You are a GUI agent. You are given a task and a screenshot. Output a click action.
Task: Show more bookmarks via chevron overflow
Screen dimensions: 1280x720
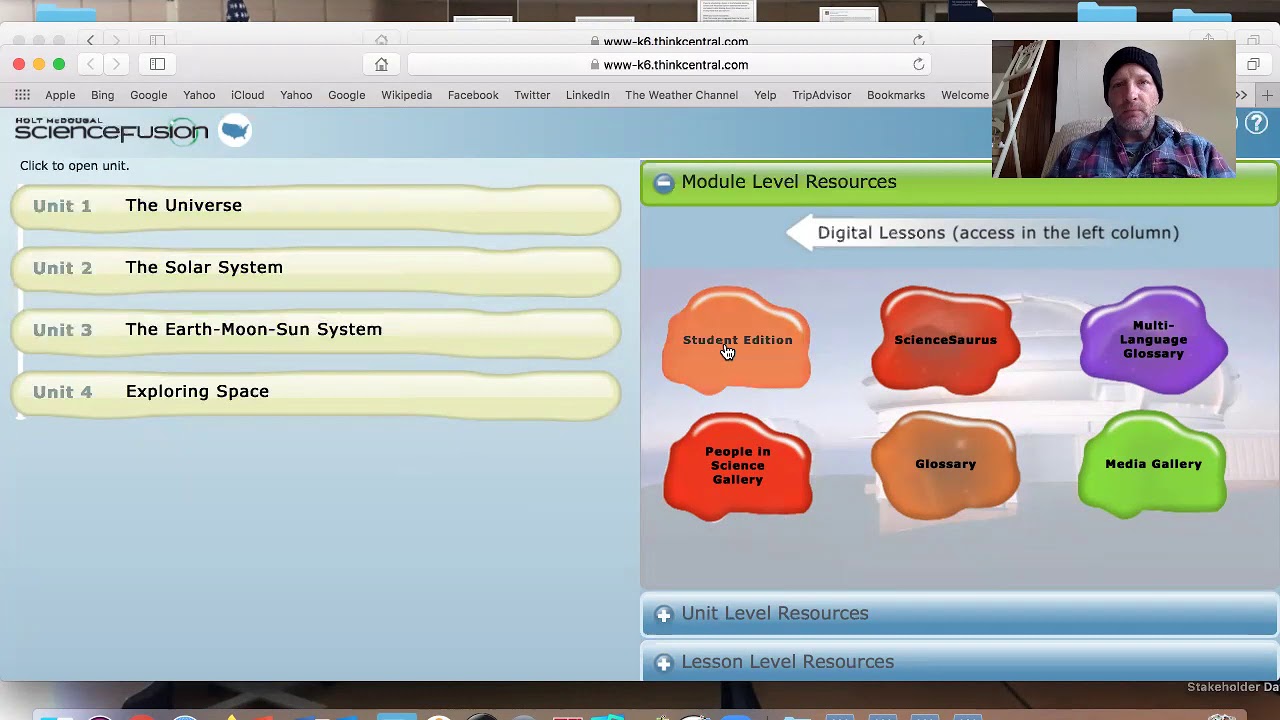1242,95
